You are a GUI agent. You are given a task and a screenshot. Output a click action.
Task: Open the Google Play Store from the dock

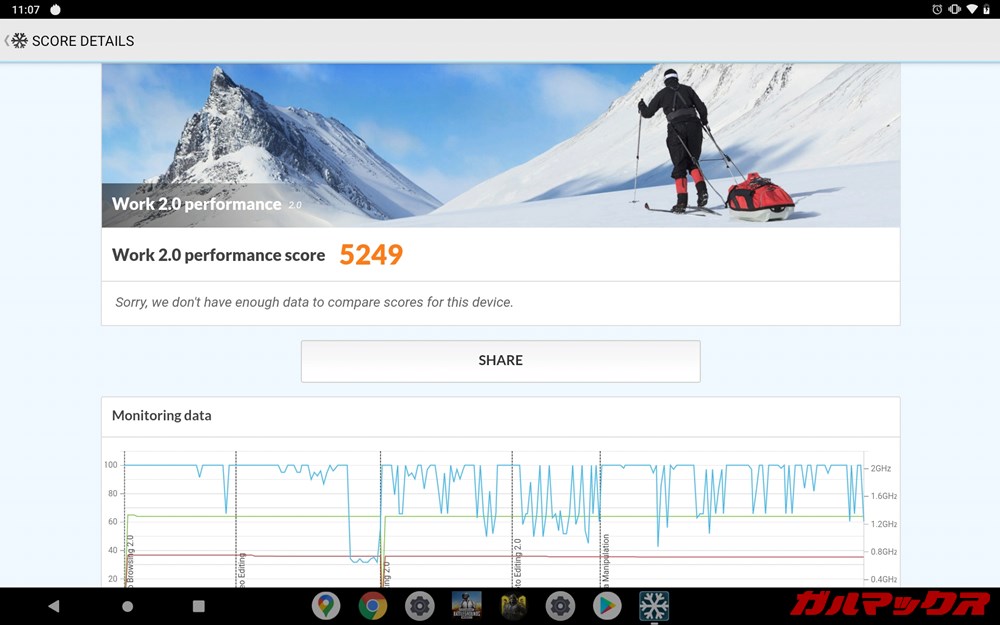[x=607, y=606]
